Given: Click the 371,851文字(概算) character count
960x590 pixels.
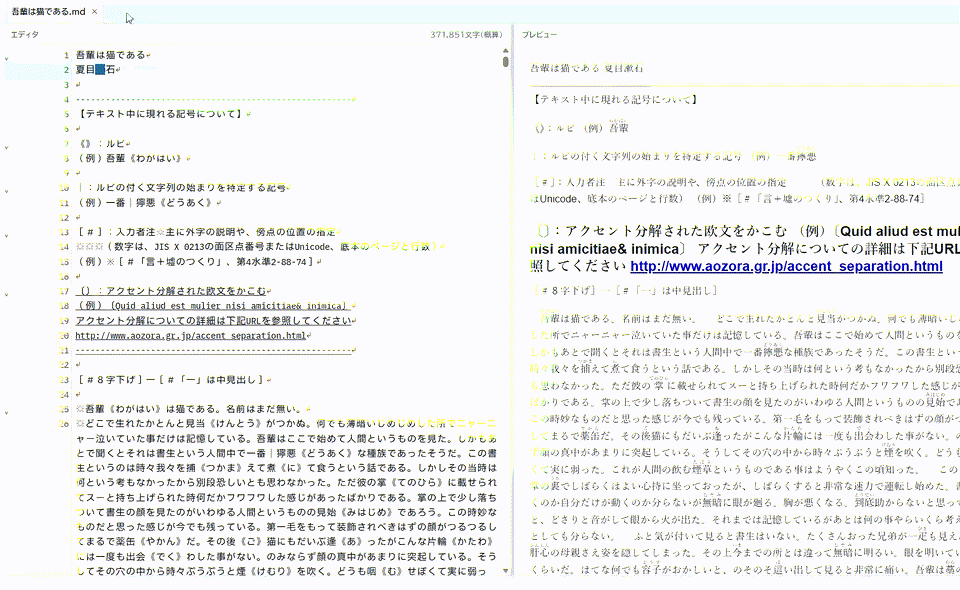Looking at the screenshot, I should 466,35.
